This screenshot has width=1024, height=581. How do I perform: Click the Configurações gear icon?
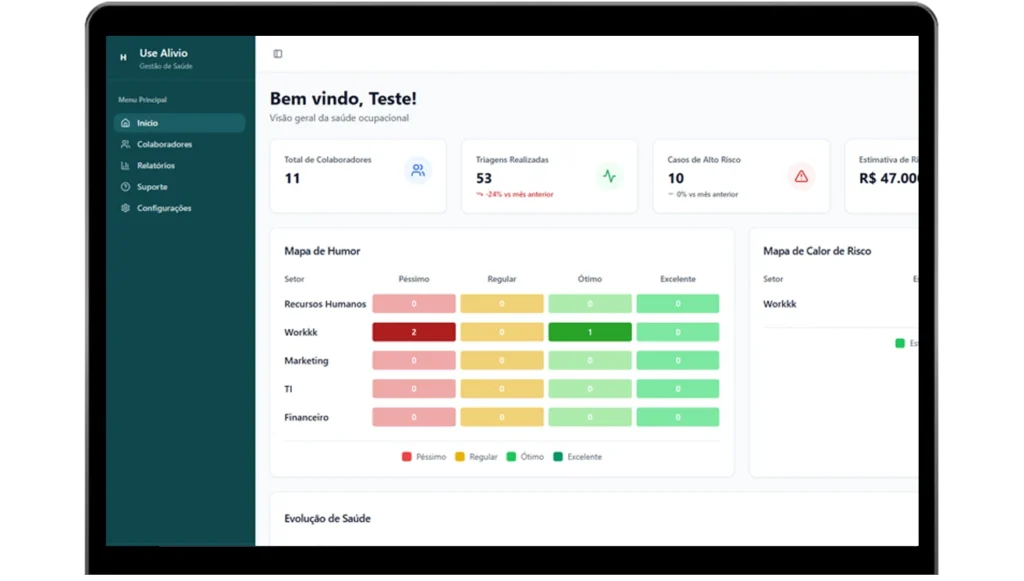point(125,208)
